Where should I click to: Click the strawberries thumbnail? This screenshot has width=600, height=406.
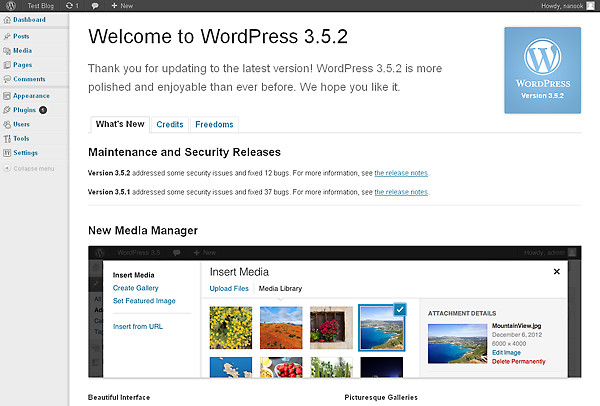click(x=281, y=367)
